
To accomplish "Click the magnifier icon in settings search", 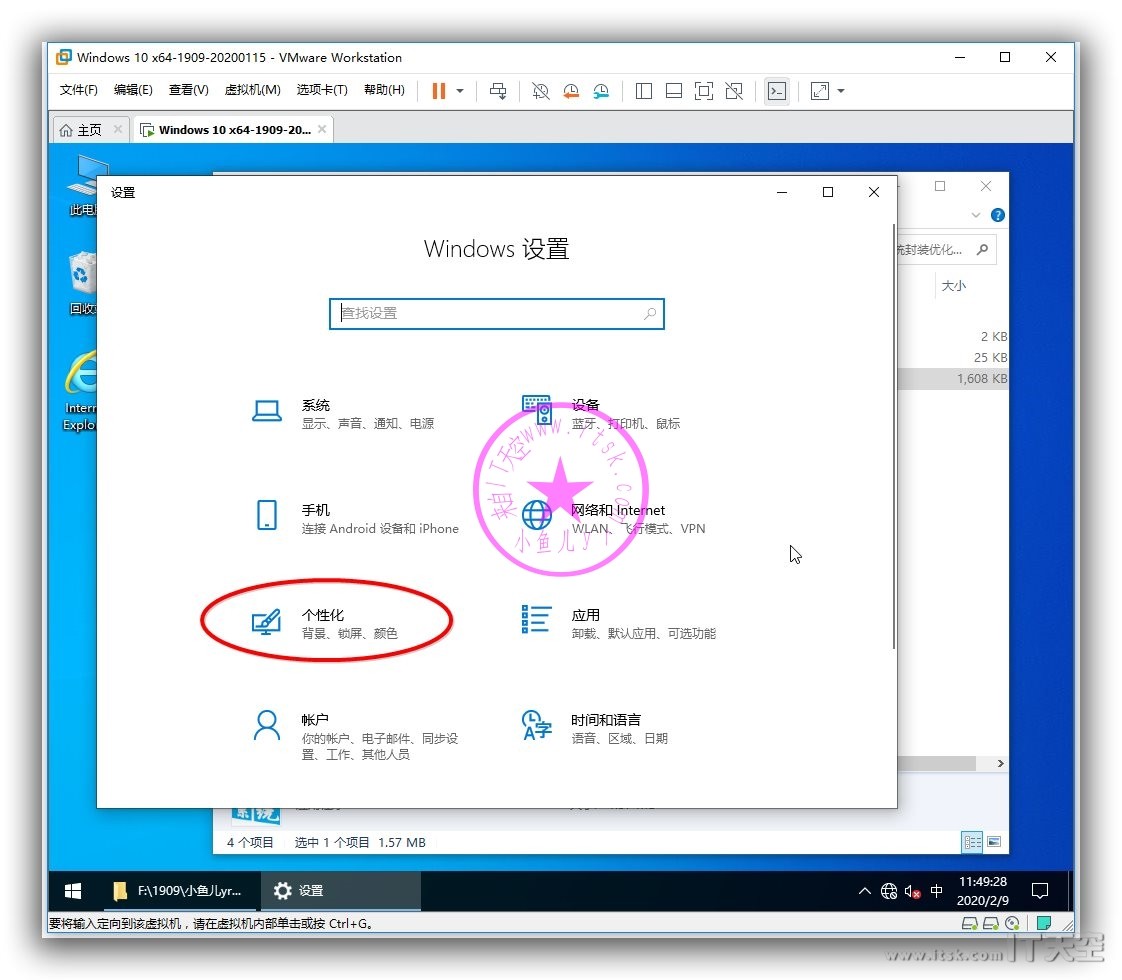I will point(650,313).
